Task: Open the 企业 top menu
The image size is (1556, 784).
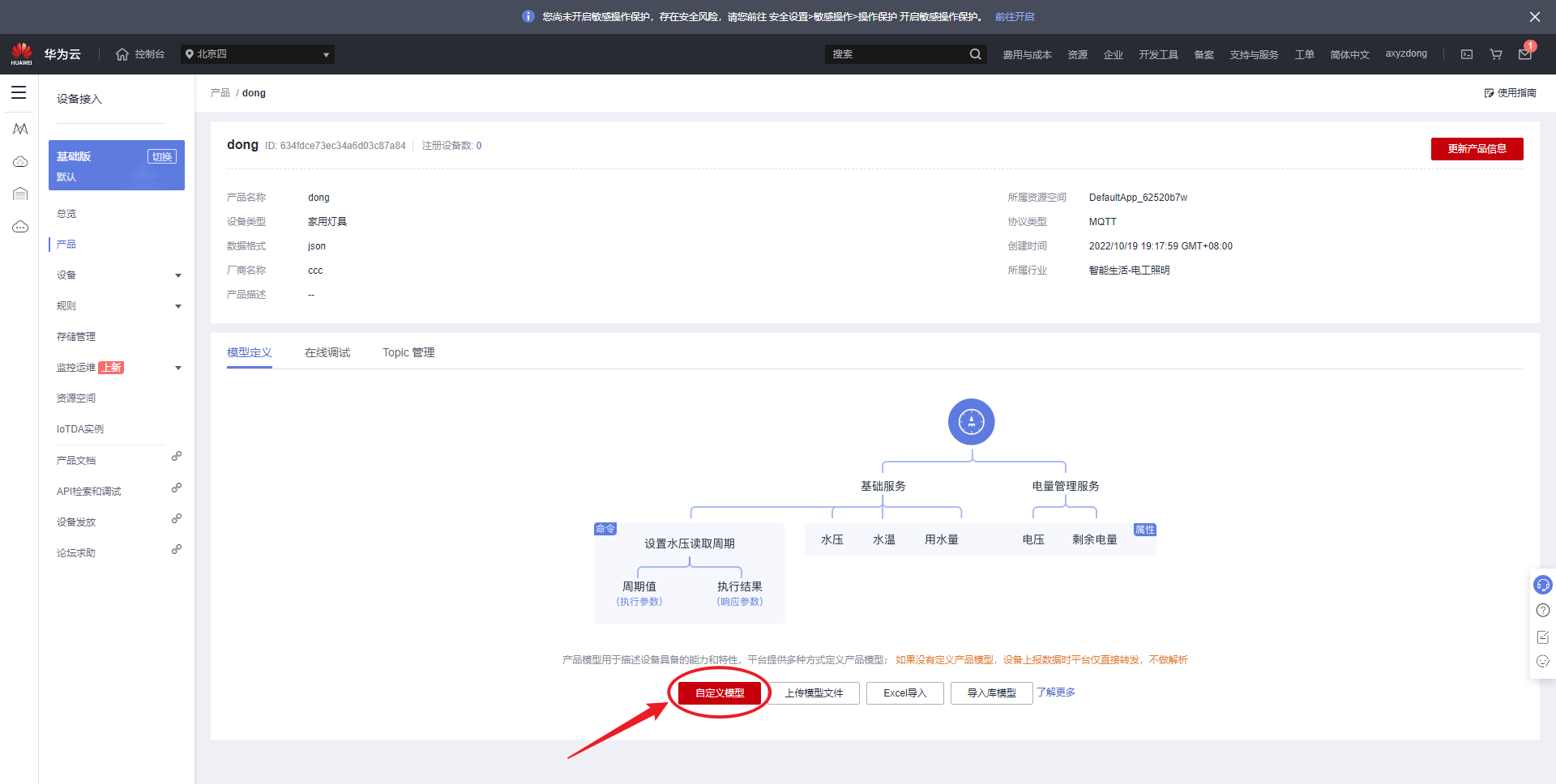Action: (1113, 55)
